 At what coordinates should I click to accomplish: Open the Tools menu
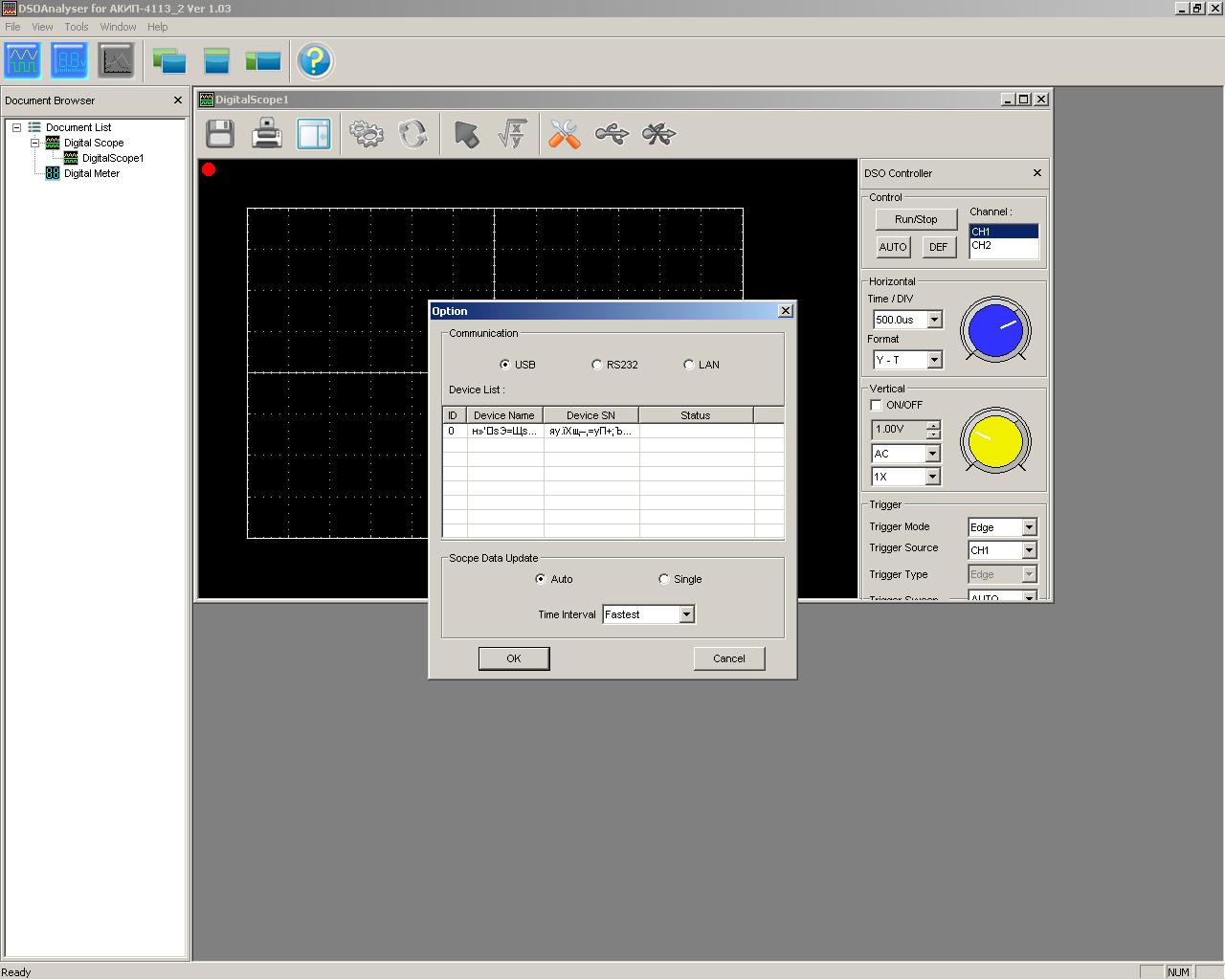click(77, 27)
